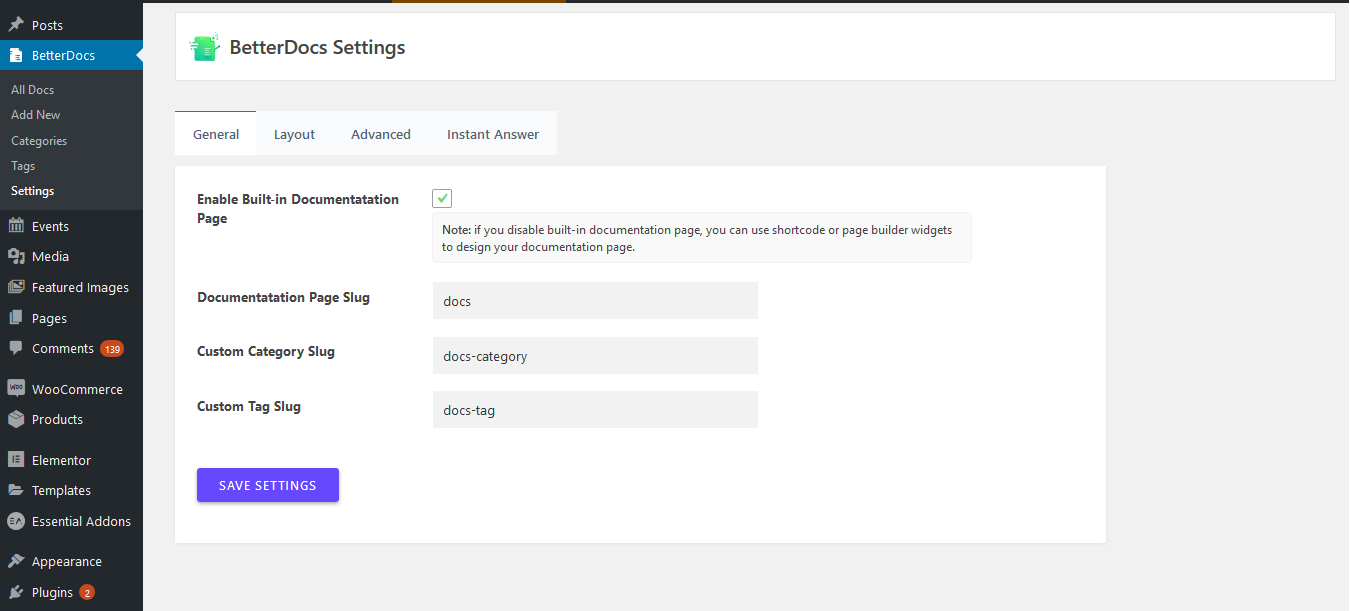Open the Instant Answer tab
The height and width of the screenshot is (611, 1350).
pos(493,134)
